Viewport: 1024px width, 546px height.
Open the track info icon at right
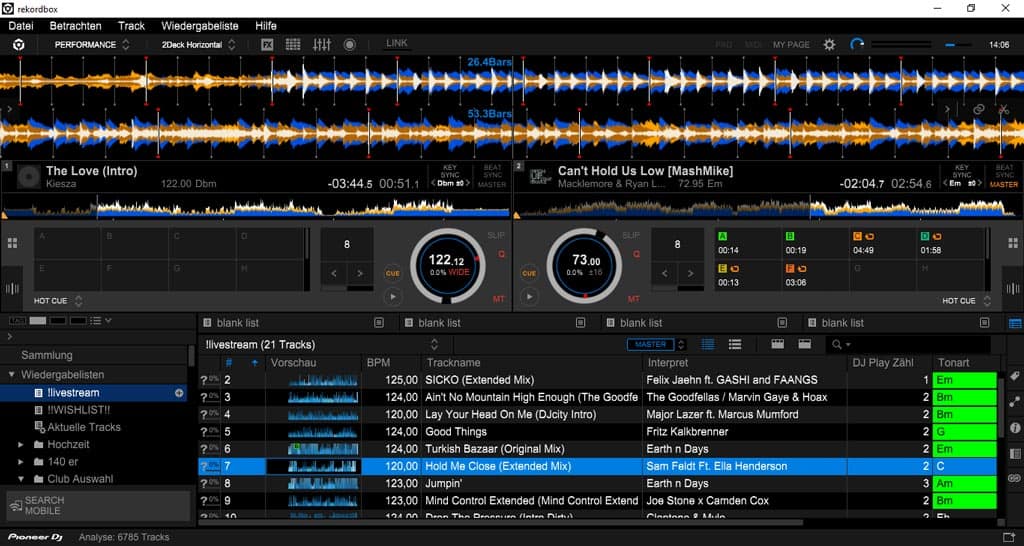click(x=1014, y=428)
